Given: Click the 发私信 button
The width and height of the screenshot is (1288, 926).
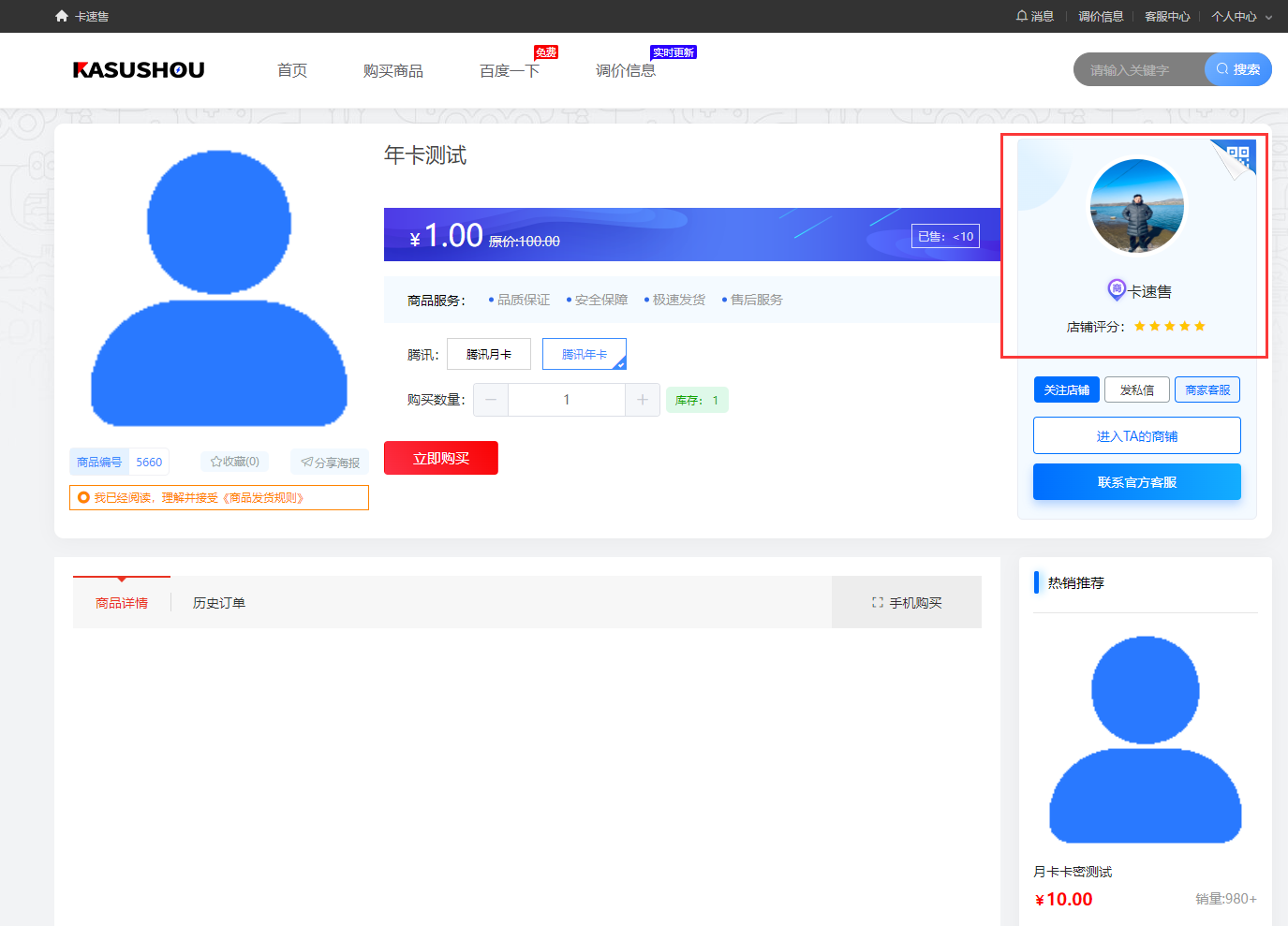Looking at the screenshot, I should (1137, 390).
